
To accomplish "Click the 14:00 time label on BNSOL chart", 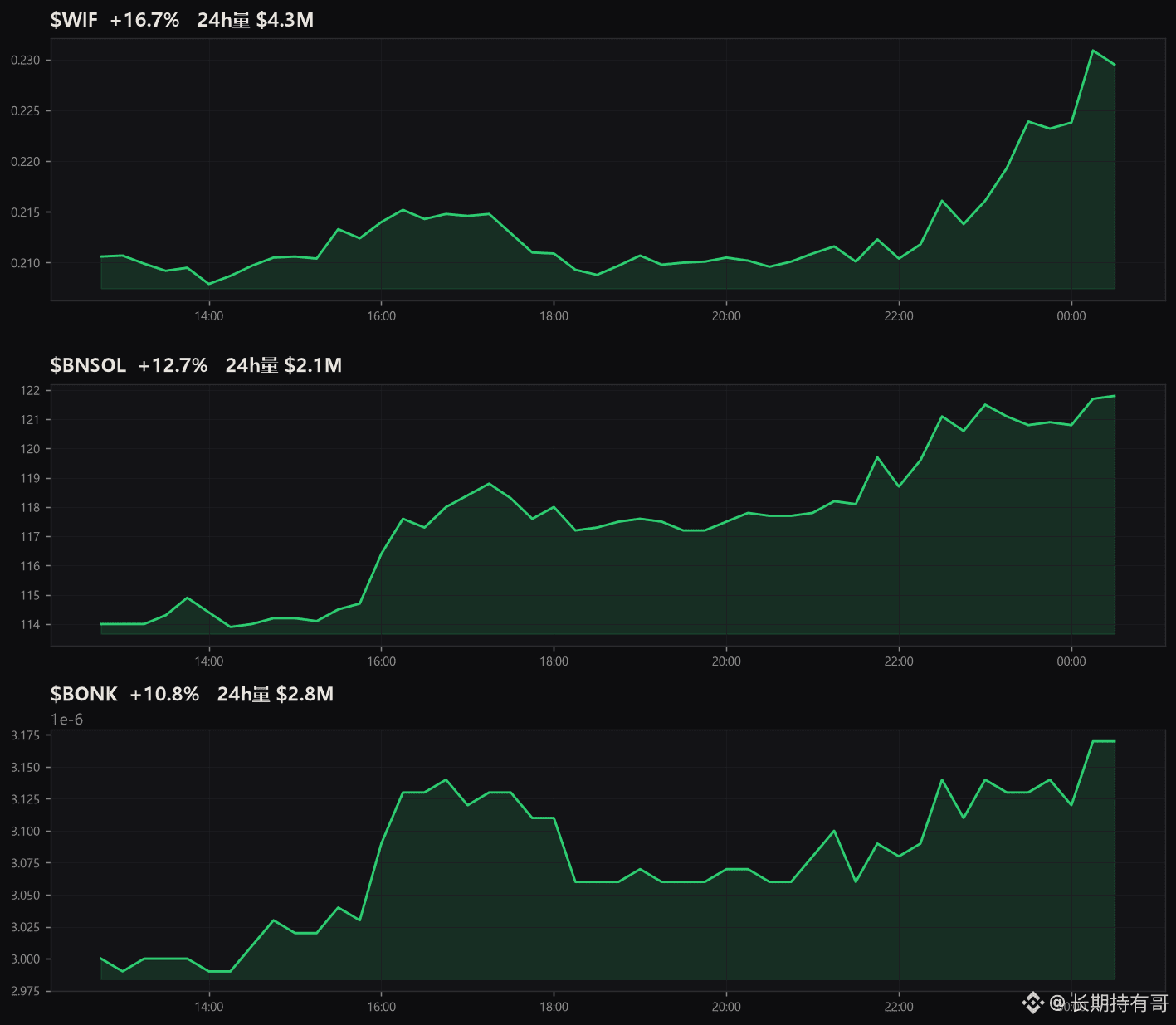I will pyautogui.click(x=209, y=661).
